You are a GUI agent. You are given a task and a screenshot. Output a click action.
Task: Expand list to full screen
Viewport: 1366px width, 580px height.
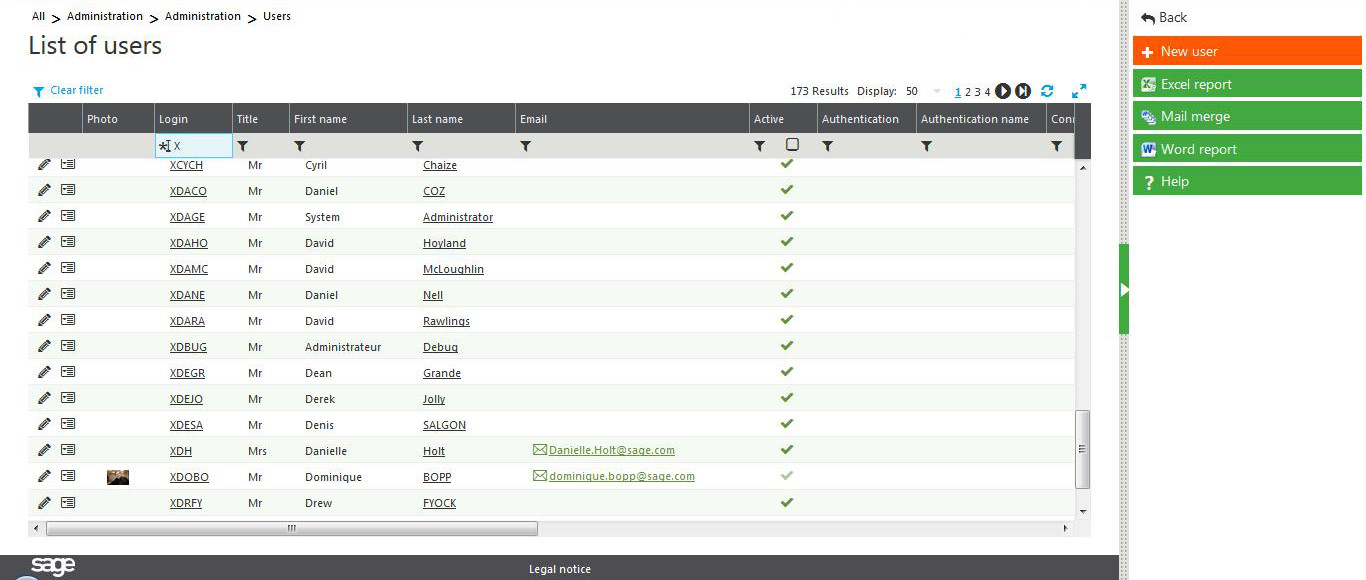coord(1079,91)
